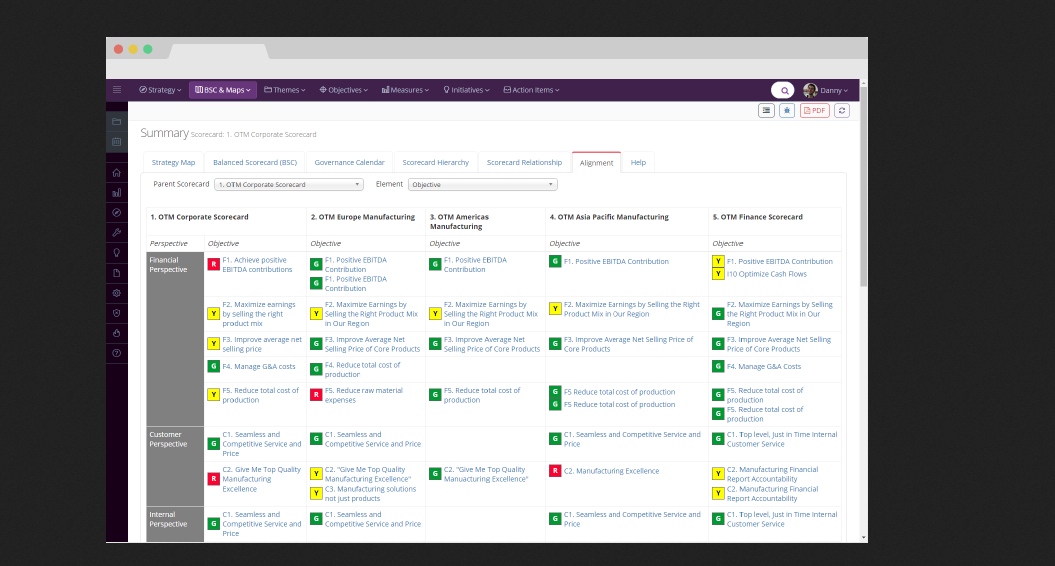
Task: Open the Danny user account menu
Action: click(826, 90)
